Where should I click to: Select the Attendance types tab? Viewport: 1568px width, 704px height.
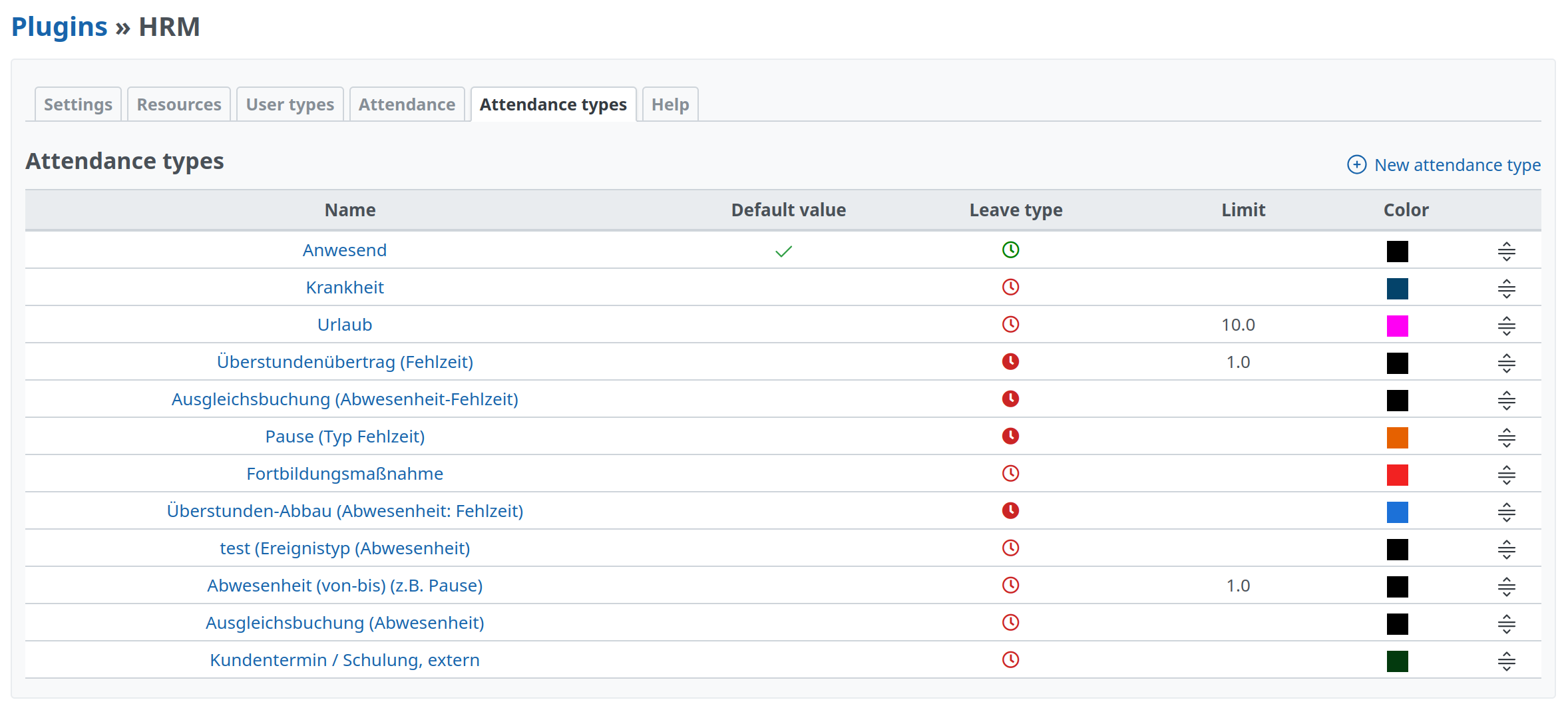click(x=553, y=104)
